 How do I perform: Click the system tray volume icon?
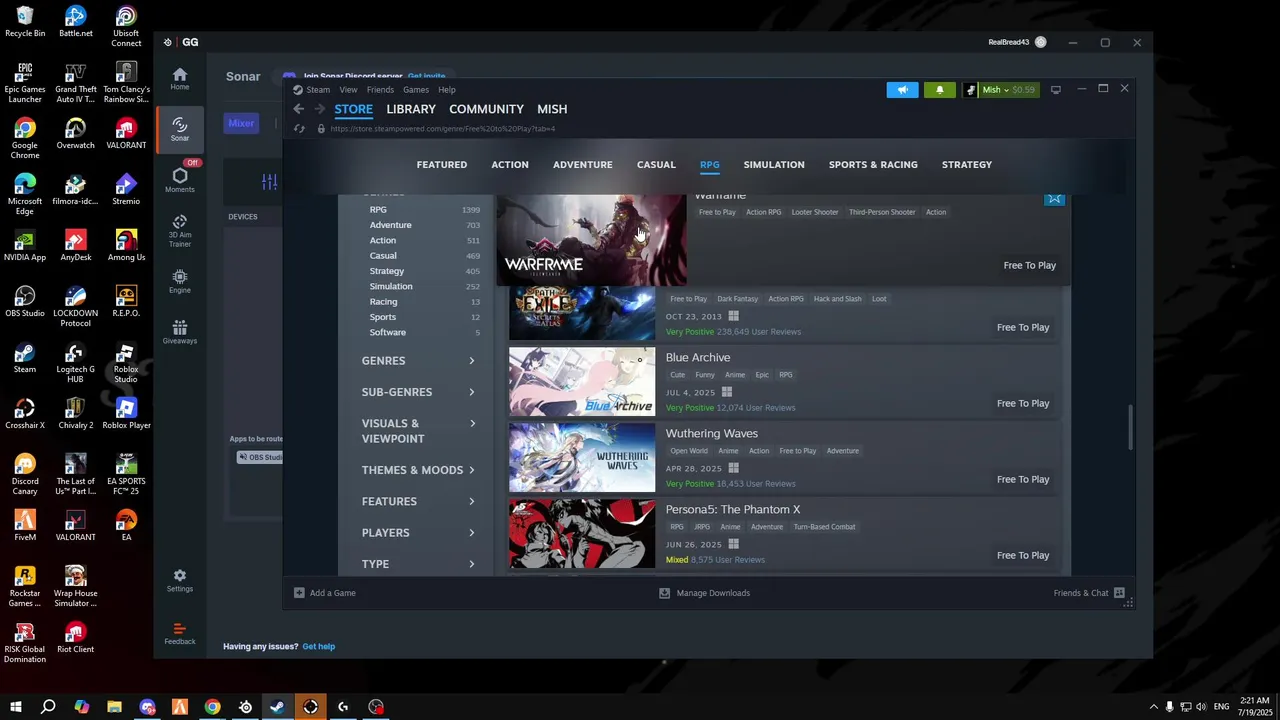point(1201,707)
